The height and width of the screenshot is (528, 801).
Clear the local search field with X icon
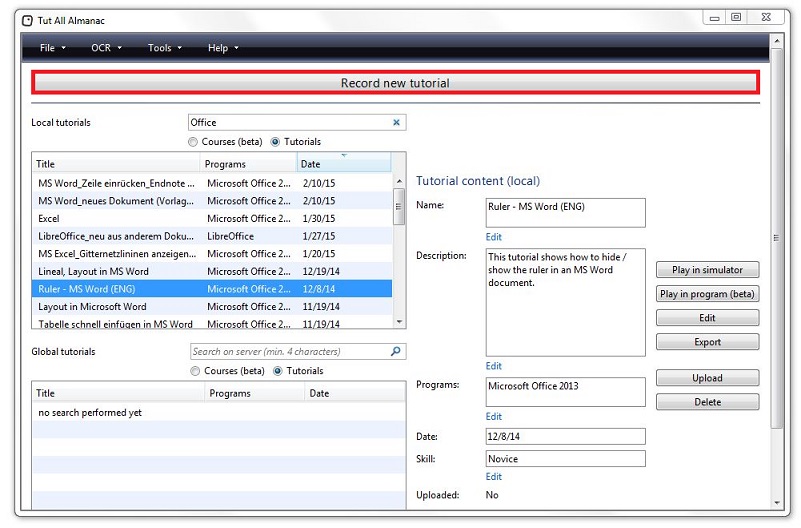(x=396, y=123)
